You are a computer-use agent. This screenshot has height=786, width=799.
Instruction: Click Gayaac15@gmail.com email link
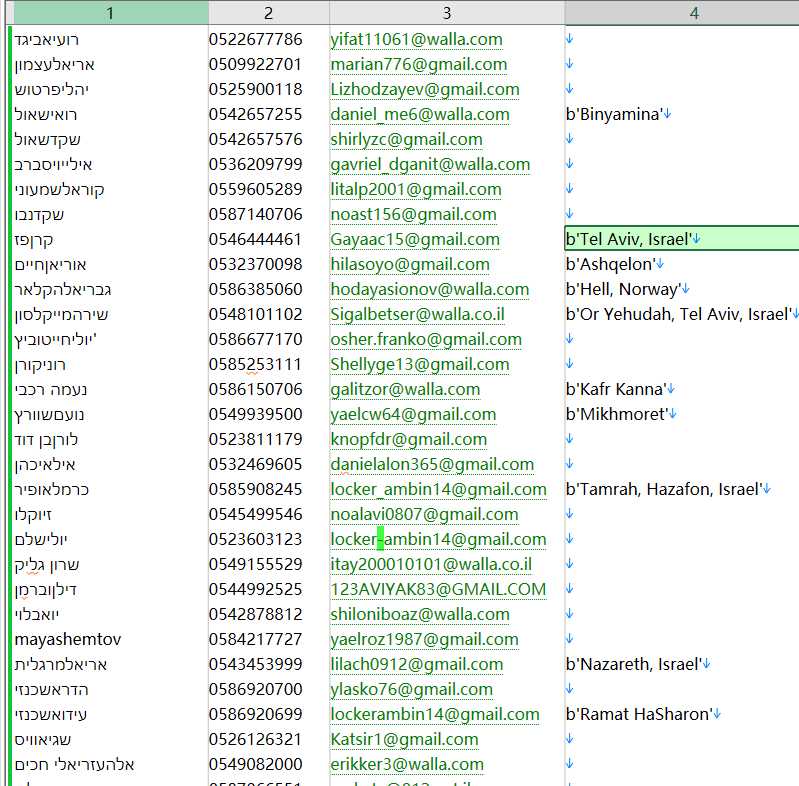pos(415,239)
